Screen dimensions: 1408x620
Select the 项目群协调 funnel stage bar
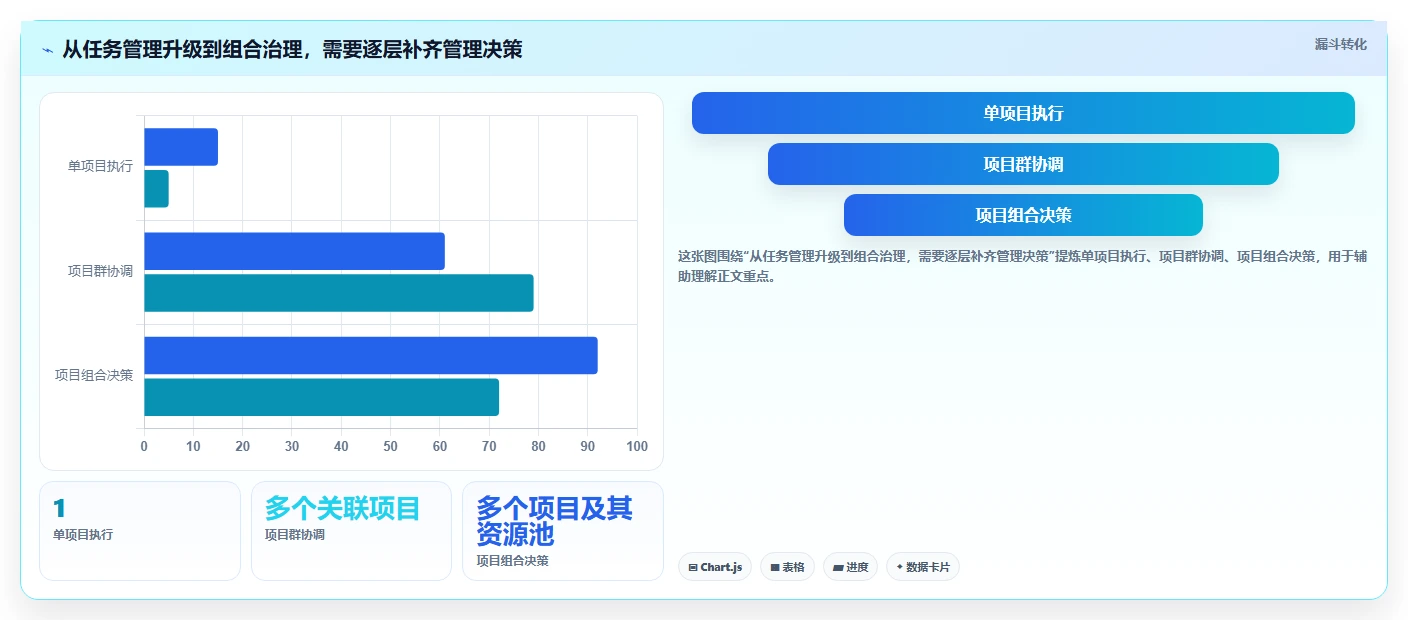point(1023,164)
